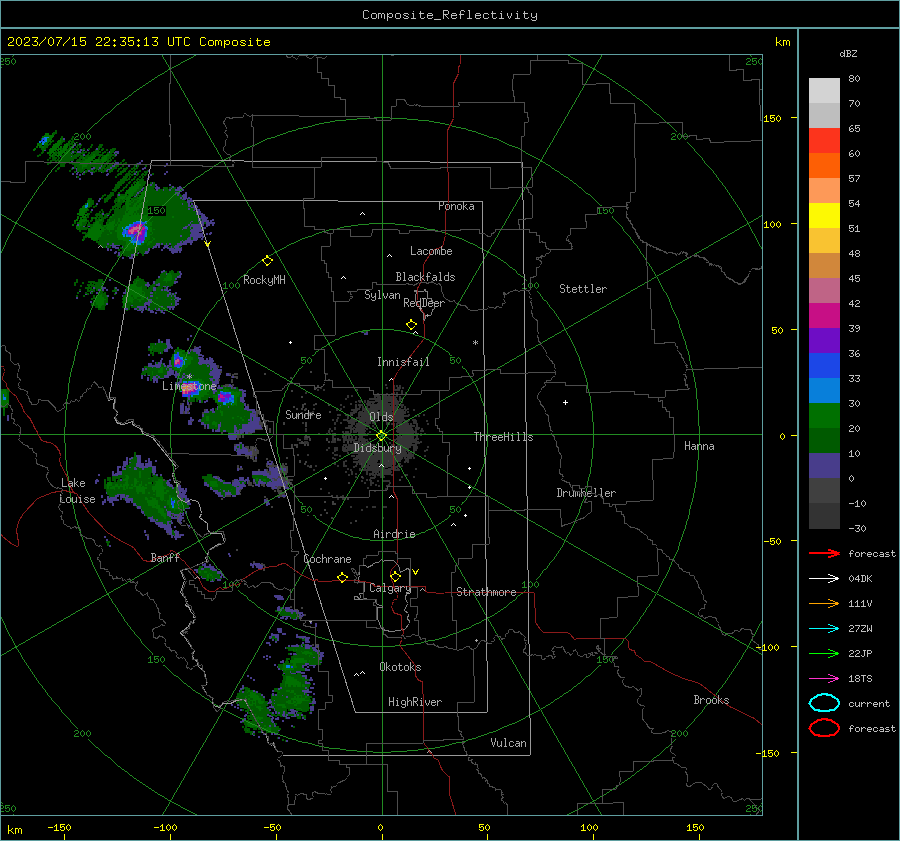Click the yellow diamond marker beside RockyMH
Screen dimensions: 900x841
(x=267, y=261)
